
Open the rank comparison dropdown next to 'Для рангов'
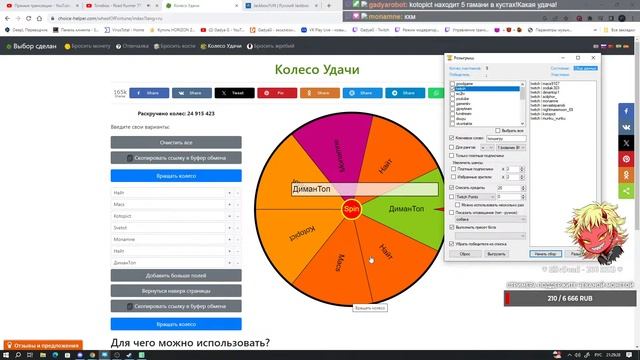487,147
